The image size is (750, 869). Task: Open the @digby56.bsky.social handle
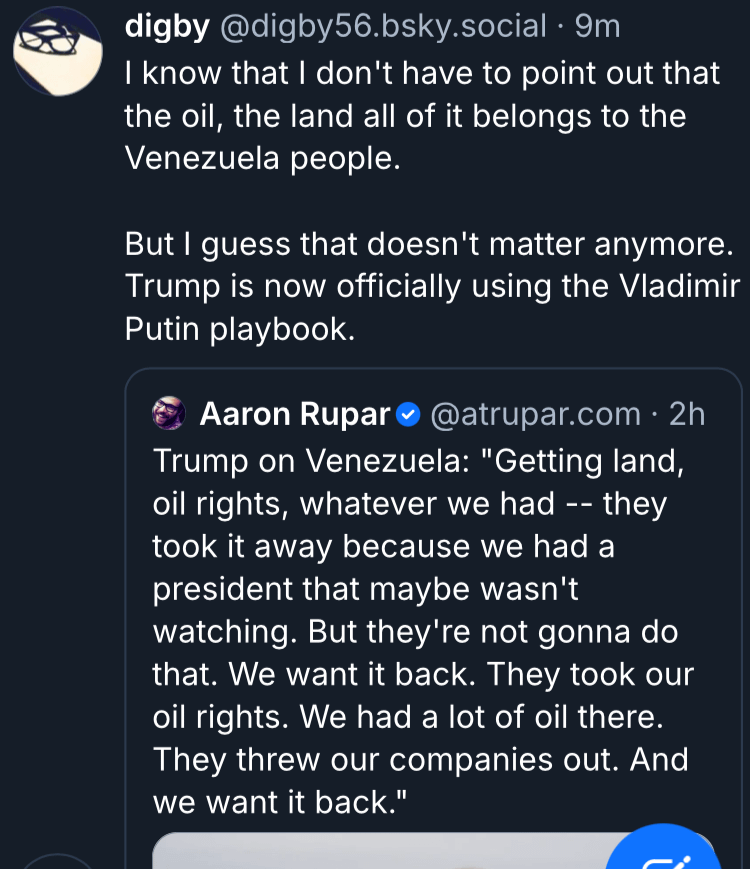point(383,27)
